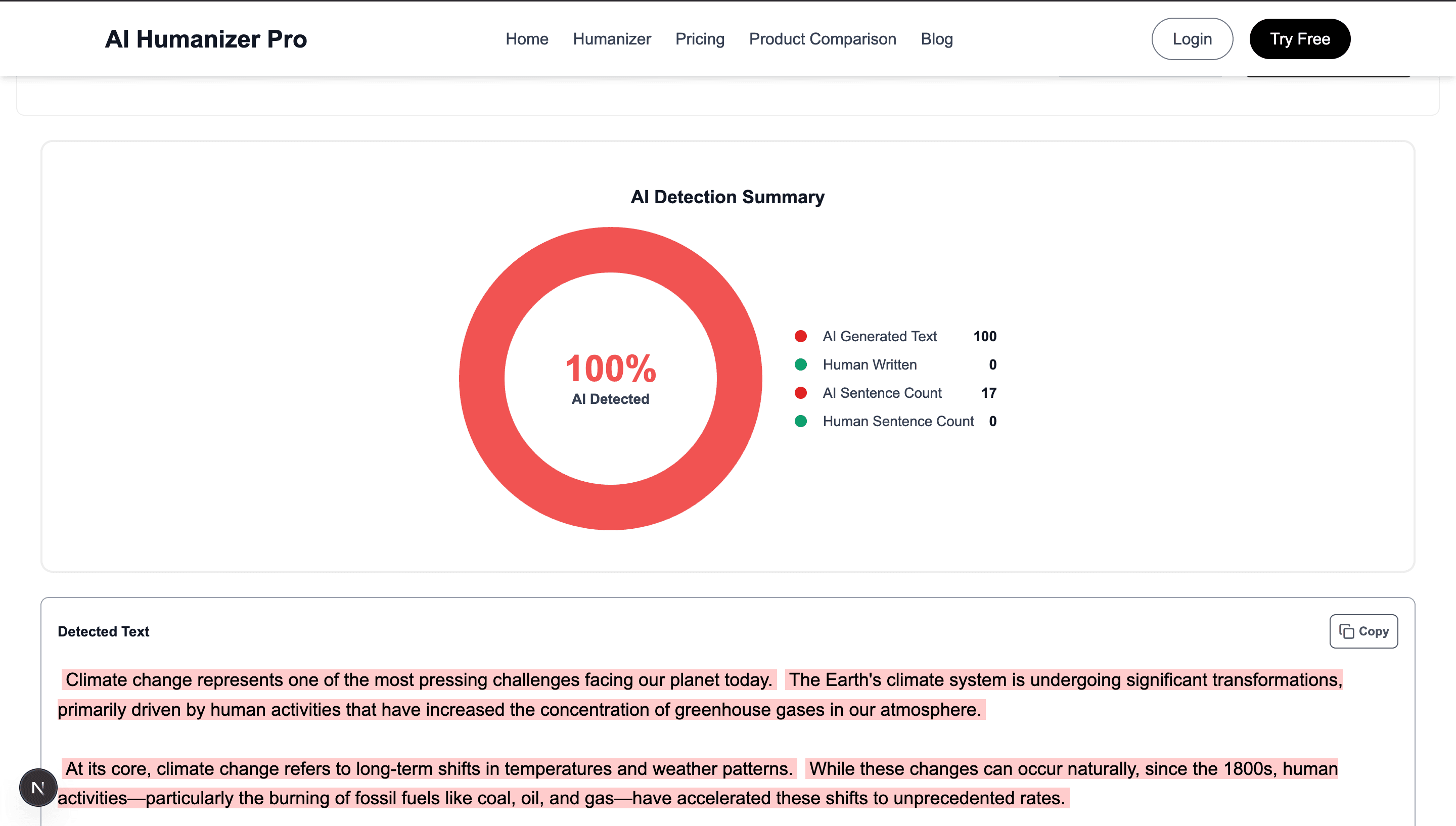Open the circular N widget at bottom left
Viewport: 1456px width, 826px height.
(37, 787)
